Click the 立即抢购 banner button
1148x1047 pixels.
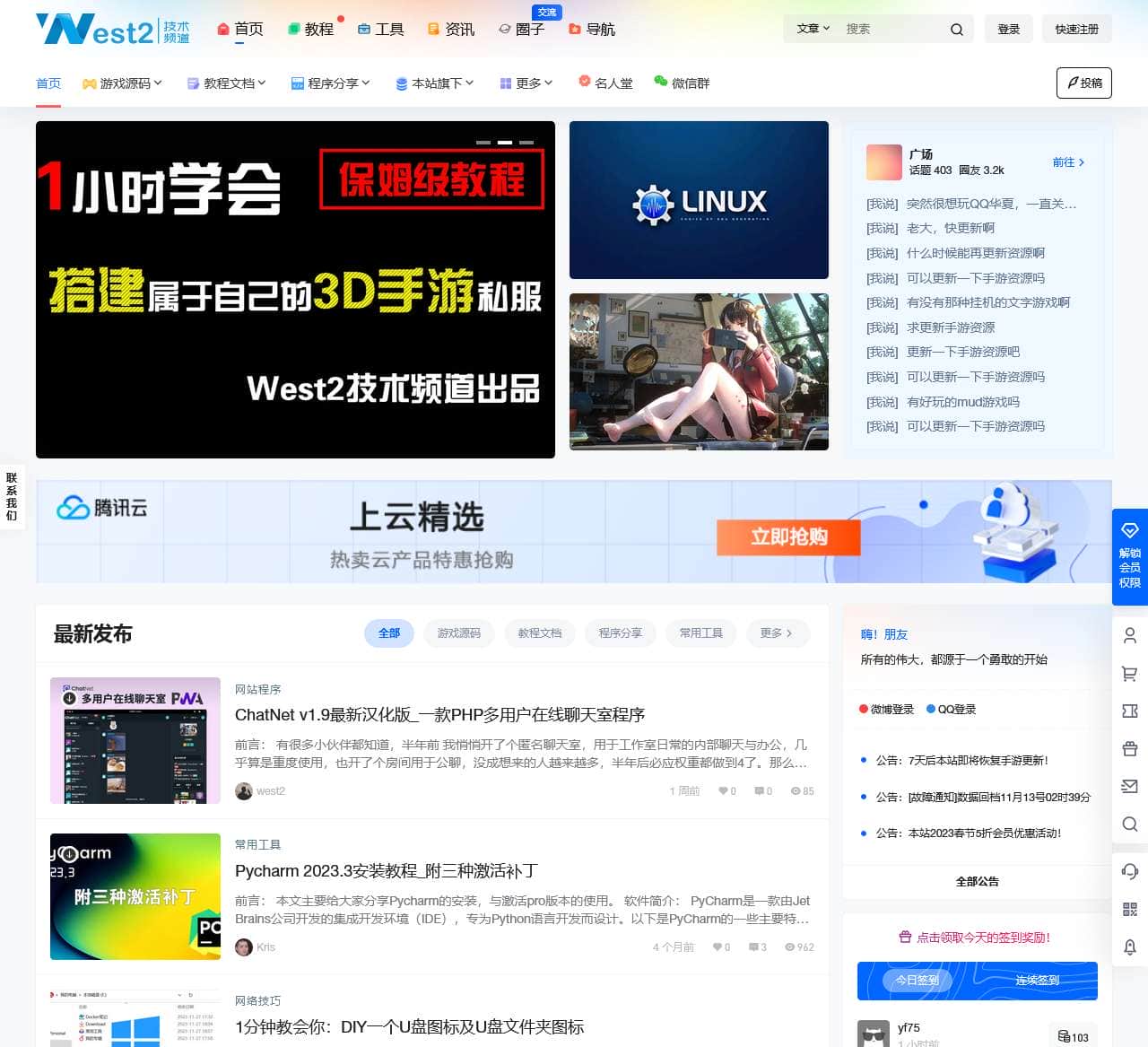pyautogui.click(x=788, y=537)
